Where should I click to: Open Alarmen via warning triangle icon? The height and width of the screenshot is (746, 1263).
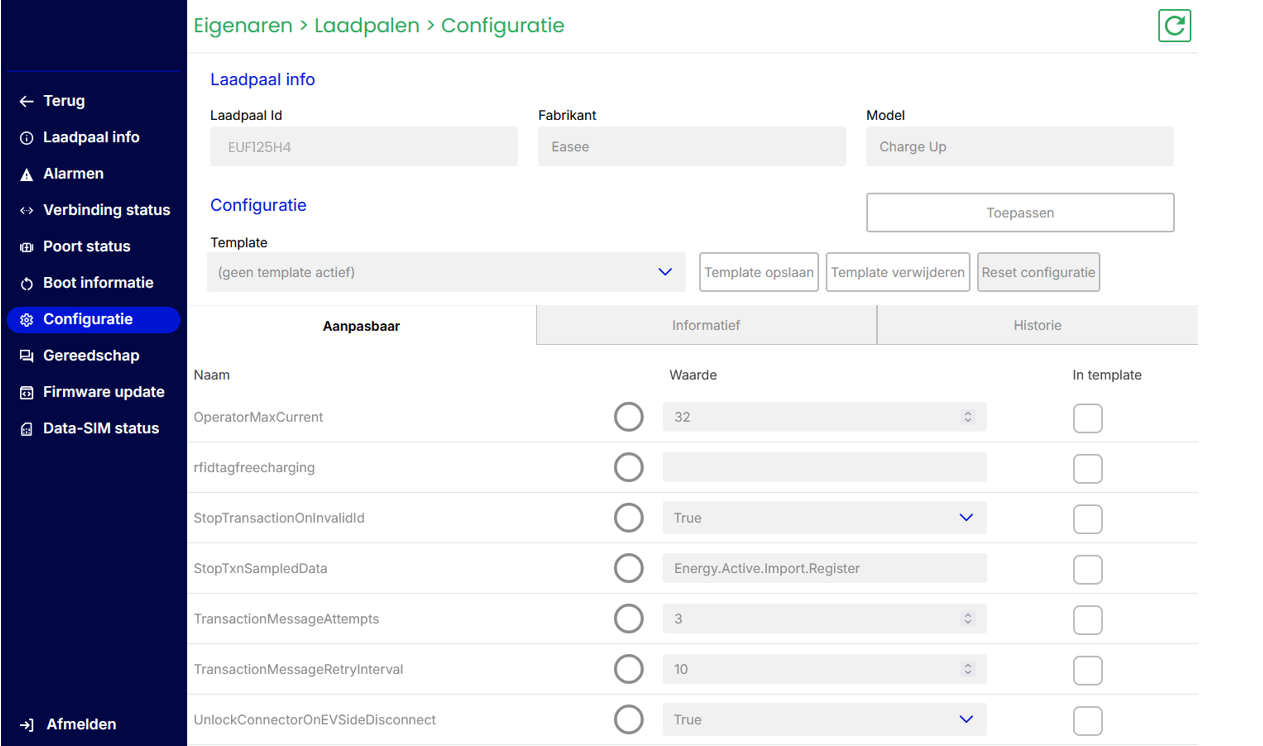coord(27,175)
